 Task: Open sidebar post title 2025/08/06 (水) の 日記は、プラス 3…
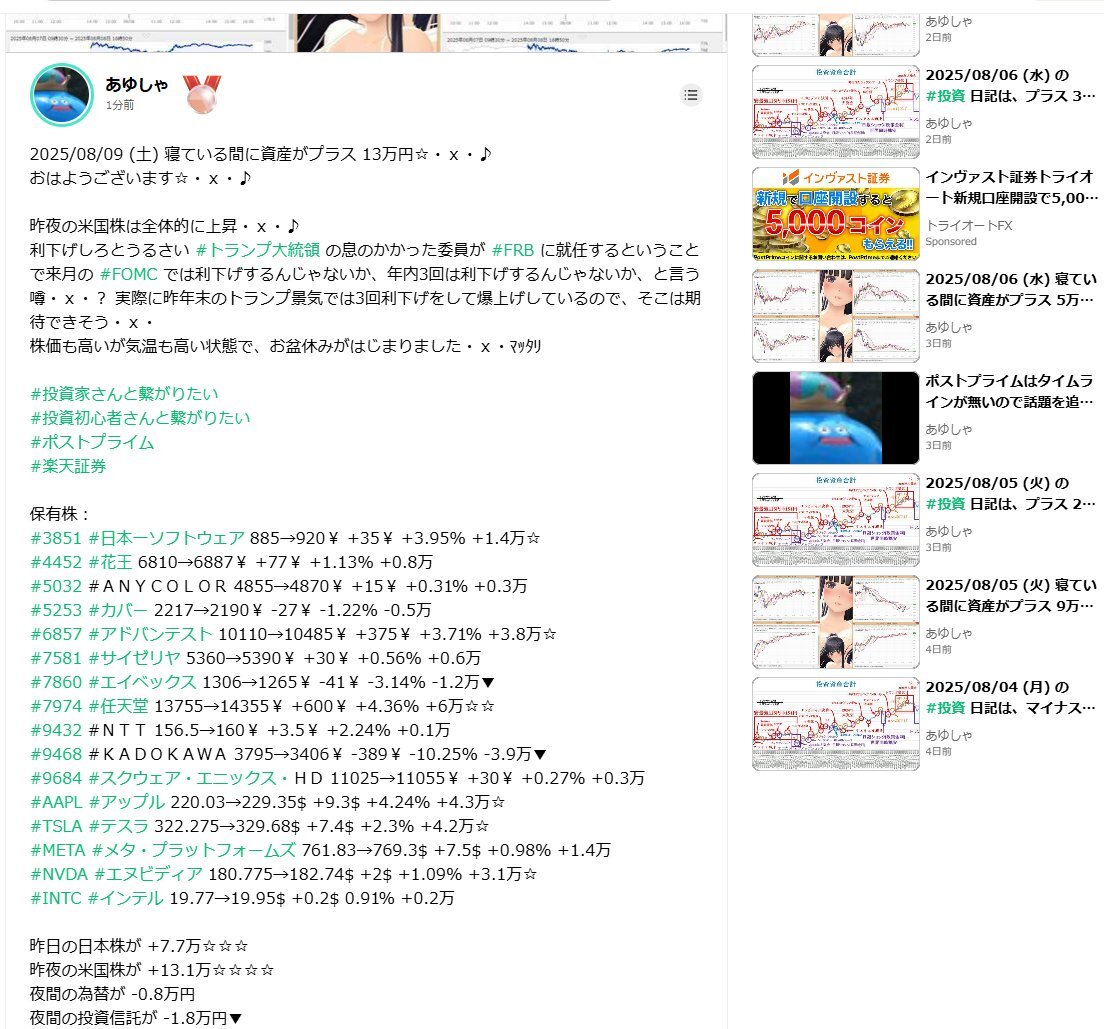point(1011,85)
